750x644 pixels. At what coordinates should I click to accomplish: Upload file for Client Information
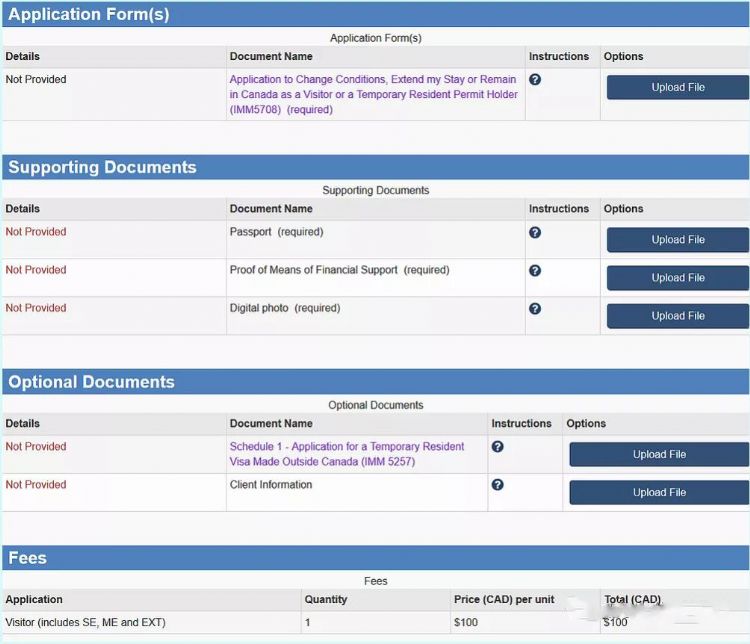point(659,493)
